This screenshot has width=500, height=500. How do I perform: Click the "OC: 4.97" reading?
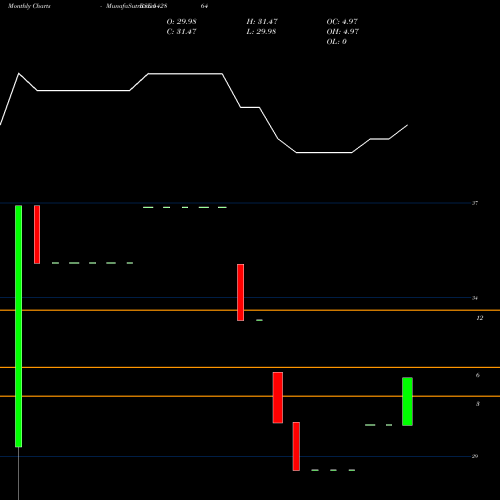(x=342, y=22)
